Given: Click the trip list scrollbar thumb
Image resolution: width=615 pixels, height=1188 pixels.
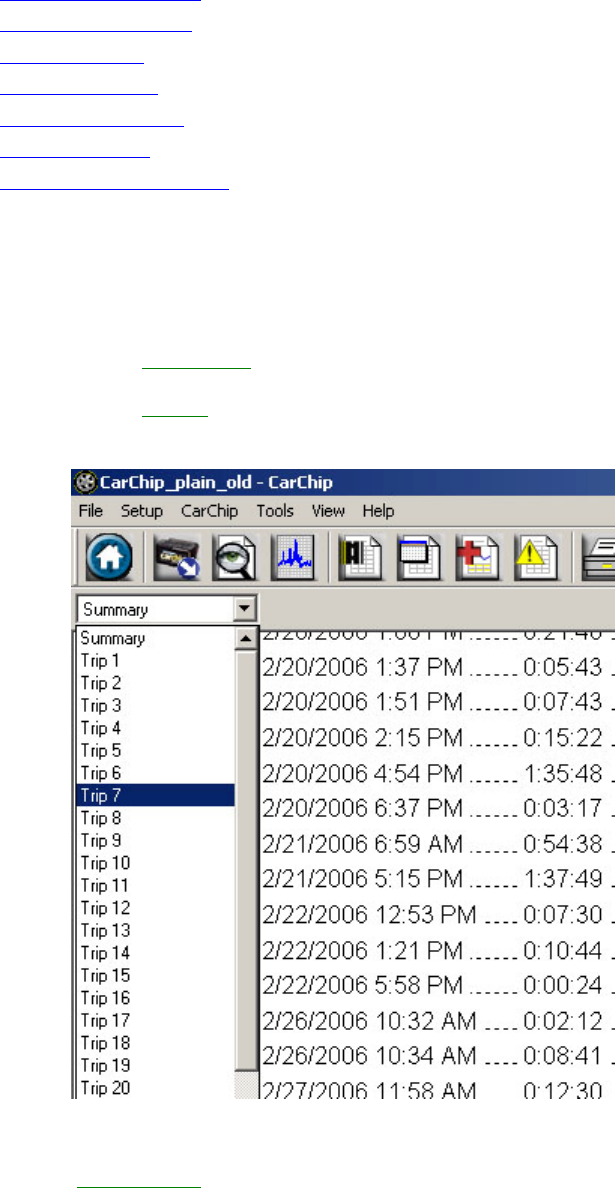Looking at the screenshot, I should click(x=246, y=860).
